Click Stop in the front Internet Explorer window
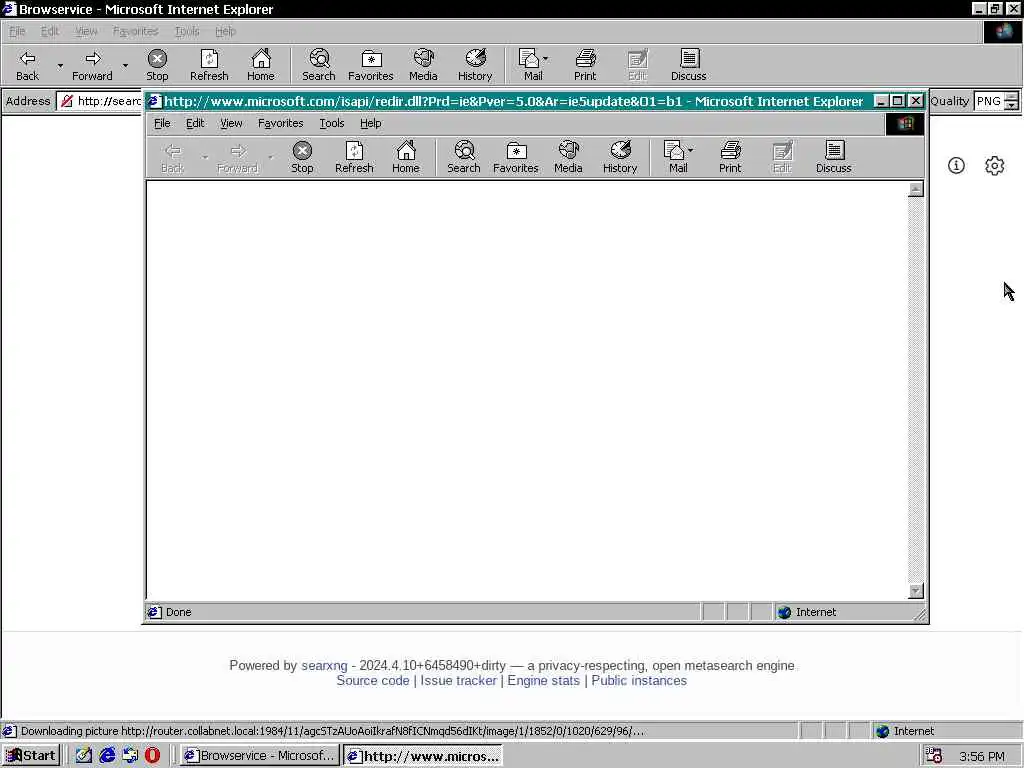Image resolution: width=1024 pixels, height=768 pixels. 302,157
